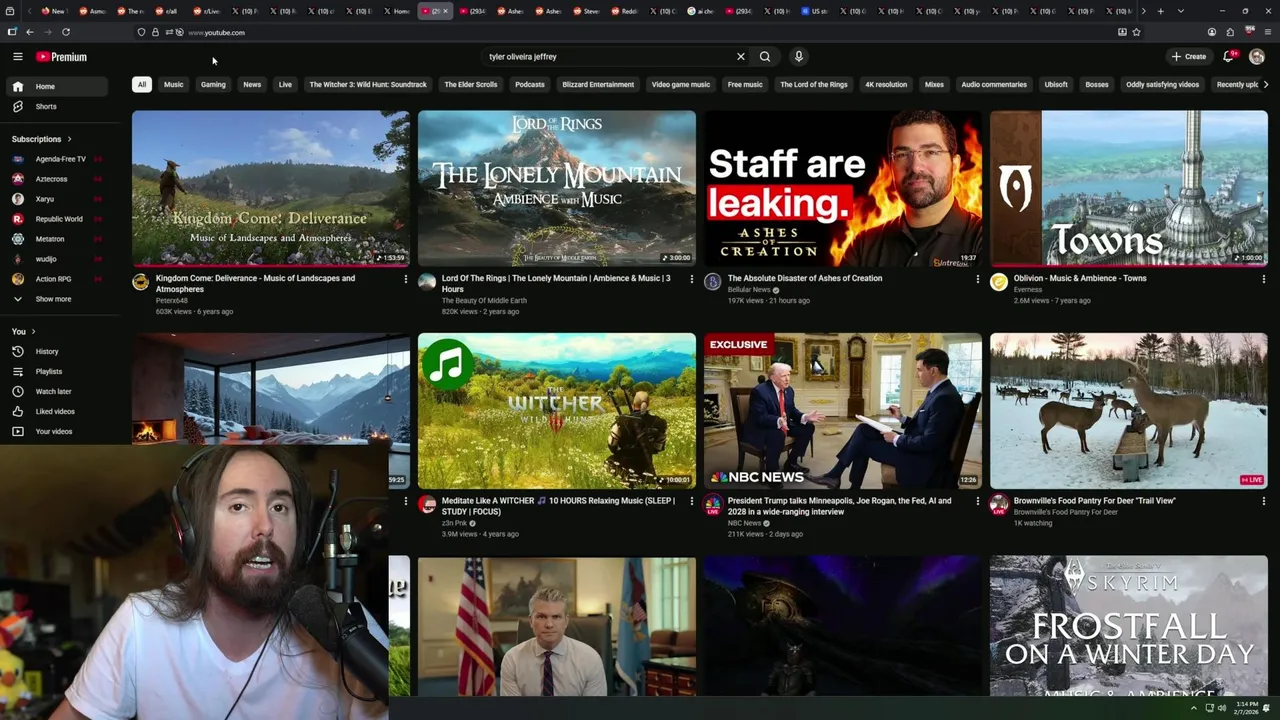1280x720 pixels.
Task: Select the Live filter chip
Action: pyautogui.click(x=285, y=84)
